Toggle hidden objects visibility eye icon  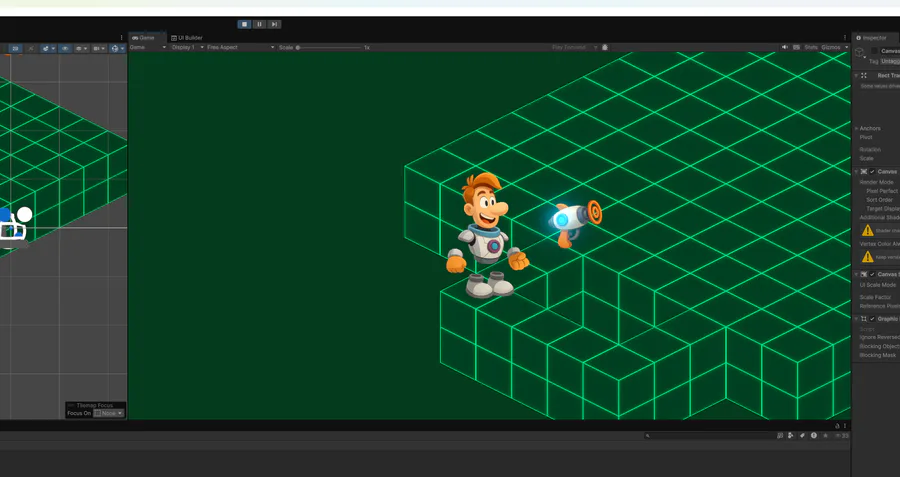pos(65,49)
